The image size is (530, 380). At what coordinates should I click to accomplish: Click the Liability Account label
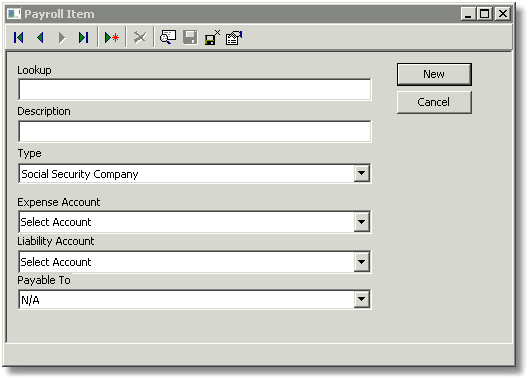[x=56, y=241]
